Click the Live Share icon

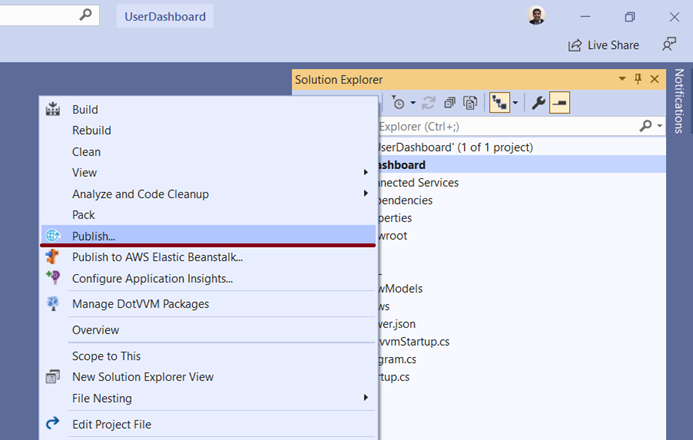pos(575,45)
